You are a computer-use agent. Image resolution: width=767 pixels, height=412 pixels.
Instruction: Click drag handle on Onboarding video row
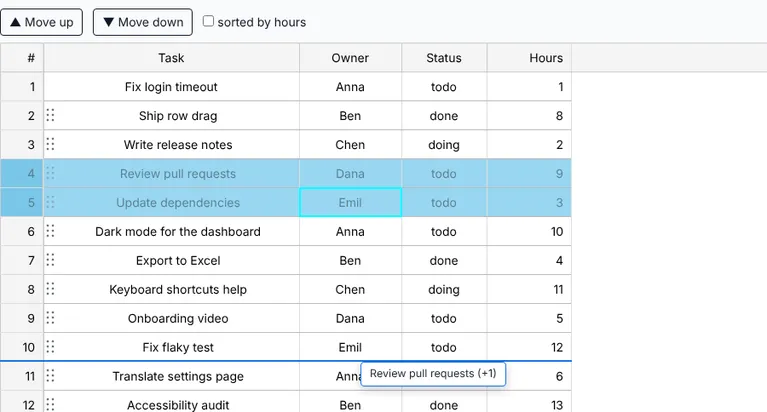point(50,318)
